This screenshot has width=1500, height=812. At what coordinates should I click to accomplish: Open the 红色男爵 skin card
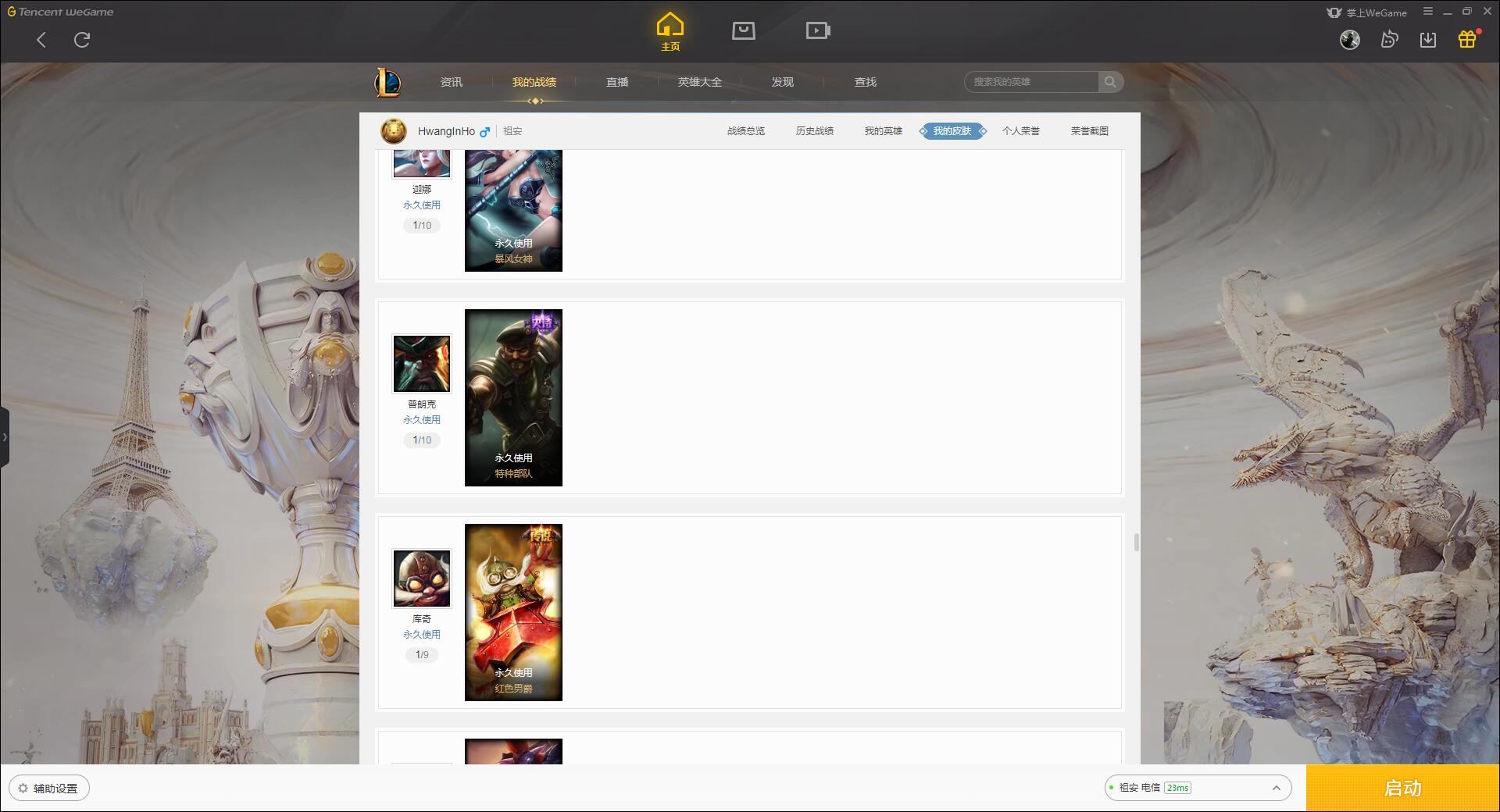(x=513, y=612)
